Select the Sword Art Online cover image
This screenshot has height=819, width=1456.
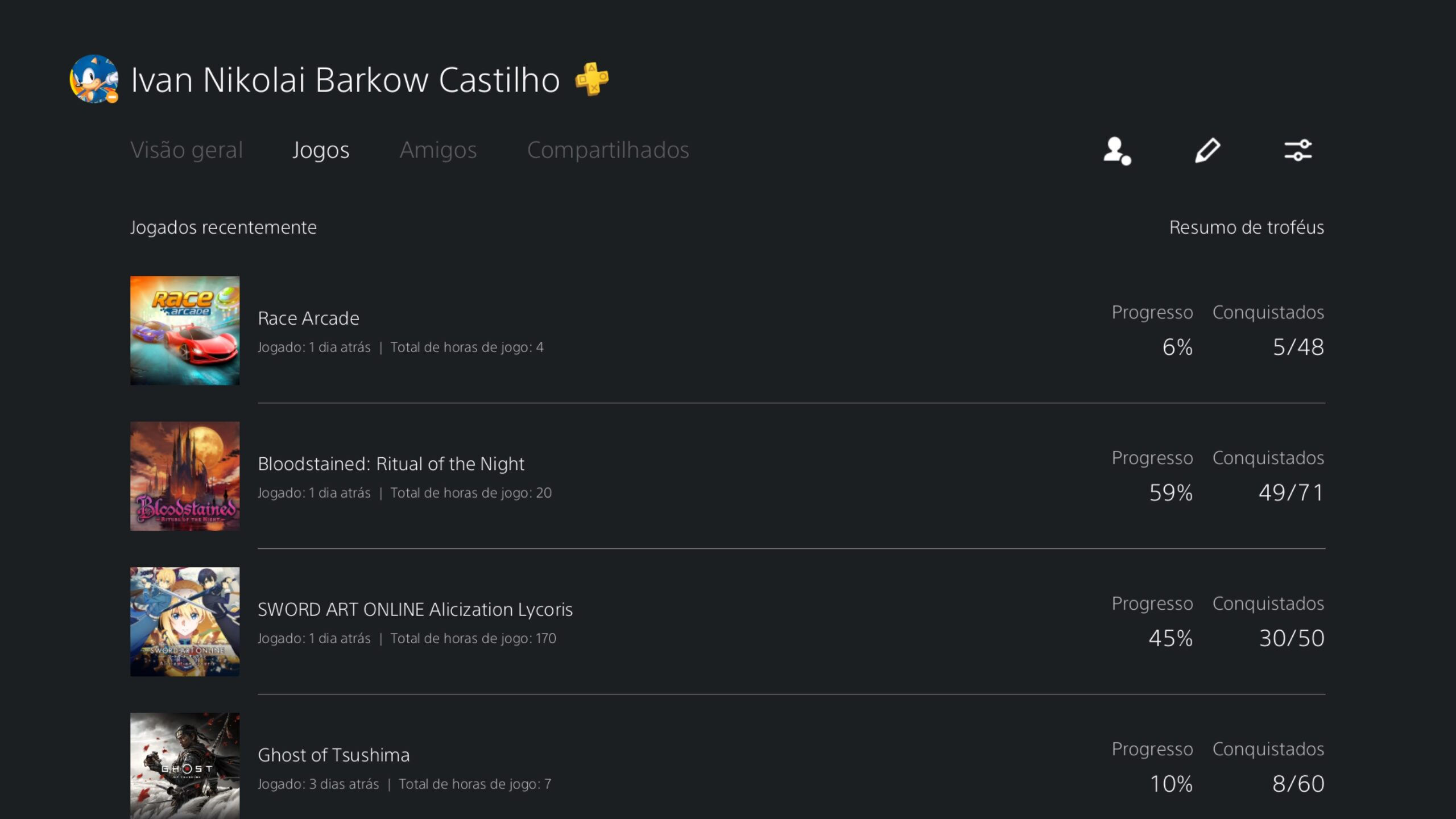185,622
